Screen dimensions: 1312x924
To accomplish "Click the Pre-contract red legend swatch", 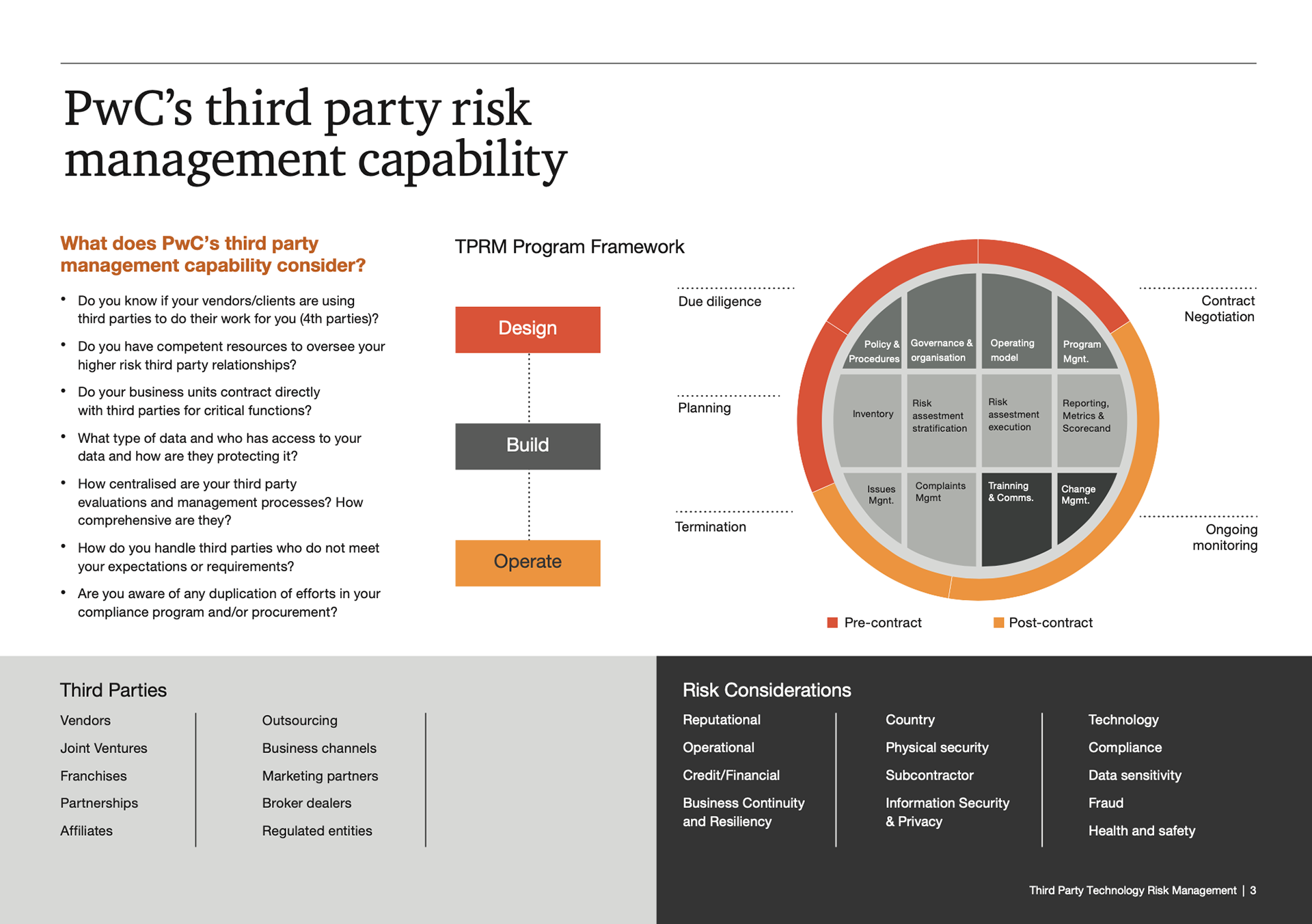I will tap(832, 623).
